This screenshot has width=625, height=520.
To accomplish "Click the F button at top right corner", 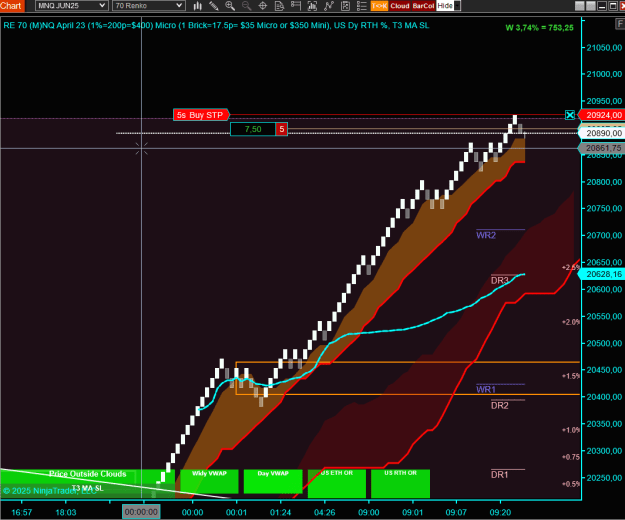I will point(620,24).
